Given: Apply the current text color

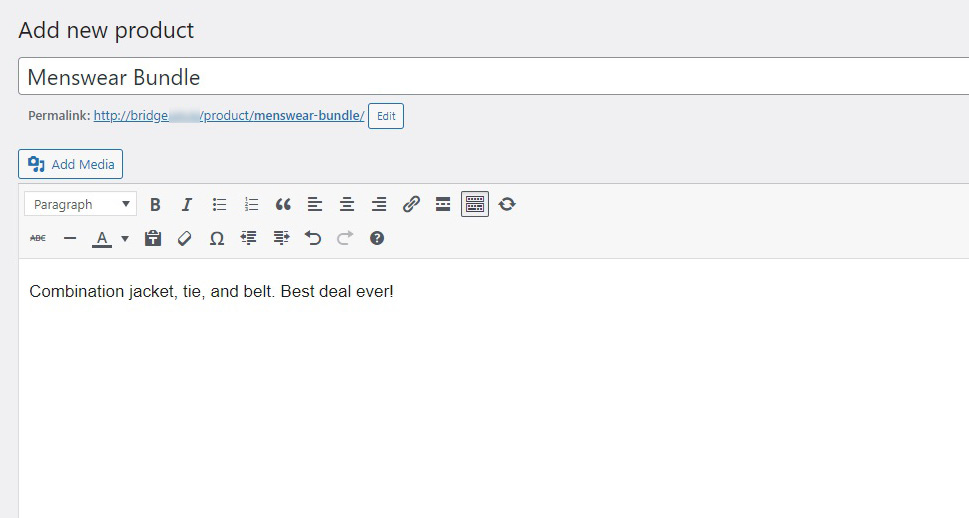Looking at the screenshot, I should click(x=102, y=238).
